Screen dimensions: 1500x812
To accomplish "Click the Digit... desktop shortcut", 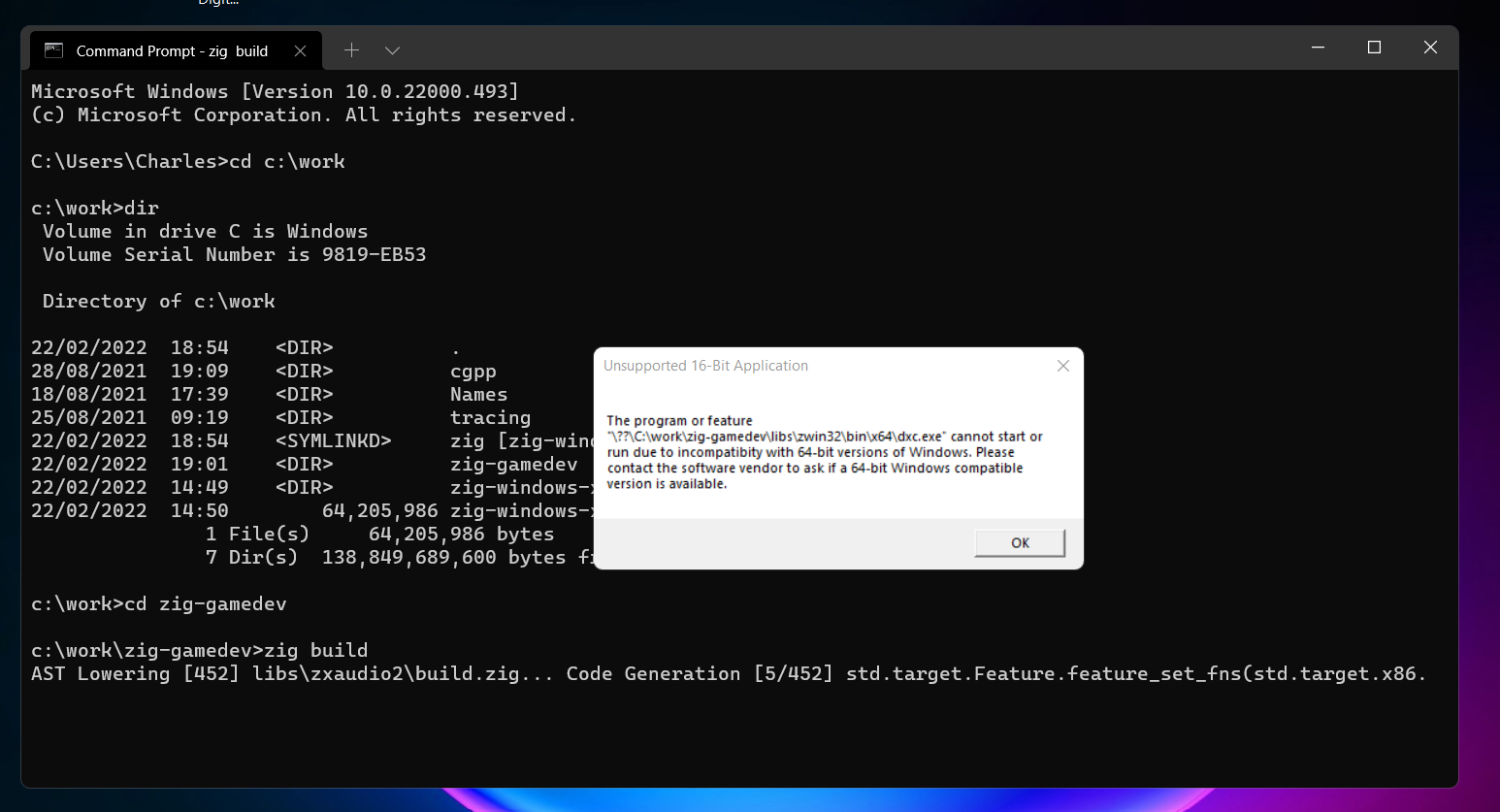I will [217, 3].
